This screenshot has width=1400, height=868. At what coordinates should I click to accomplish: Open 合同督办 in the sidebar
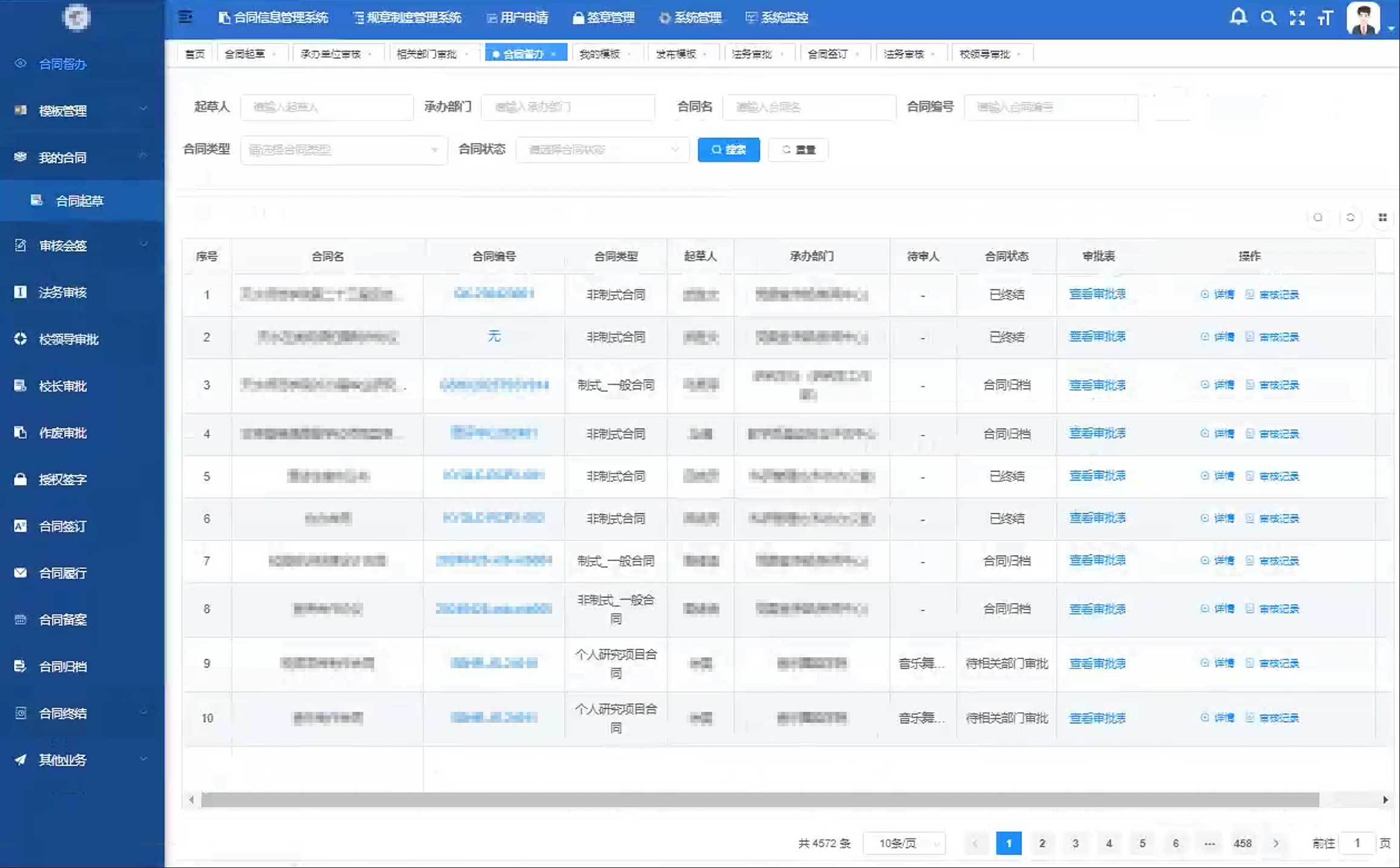pos(82,64)
